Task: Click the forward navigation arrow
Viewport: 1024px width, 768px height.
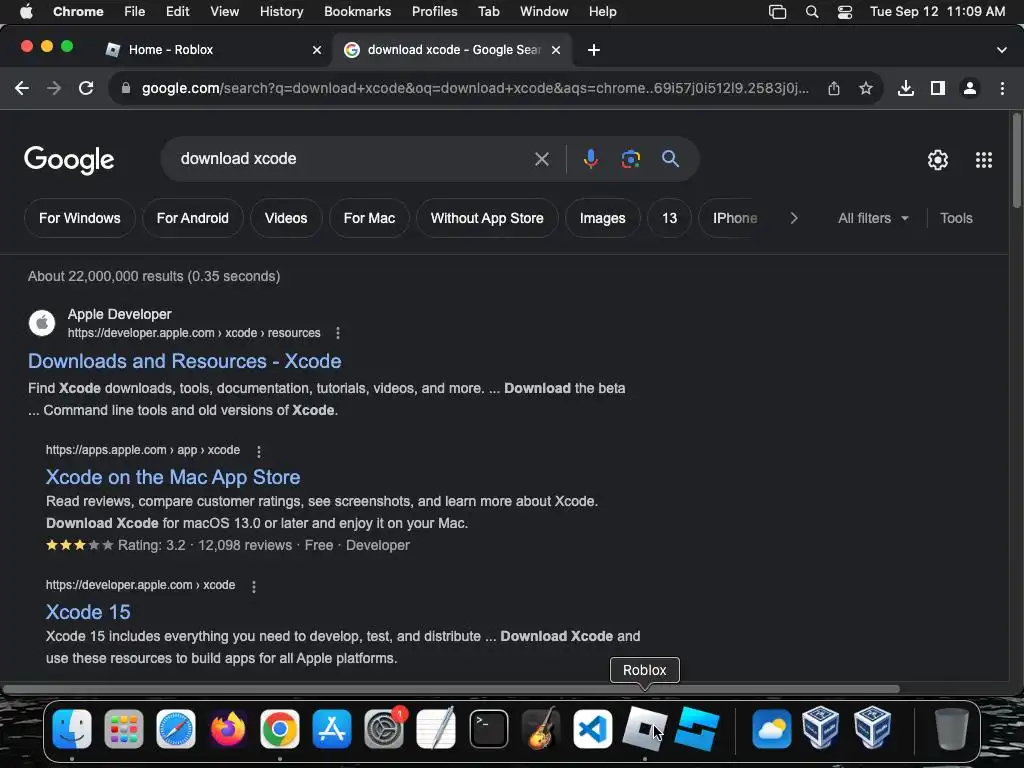Action: click(54, 88)
